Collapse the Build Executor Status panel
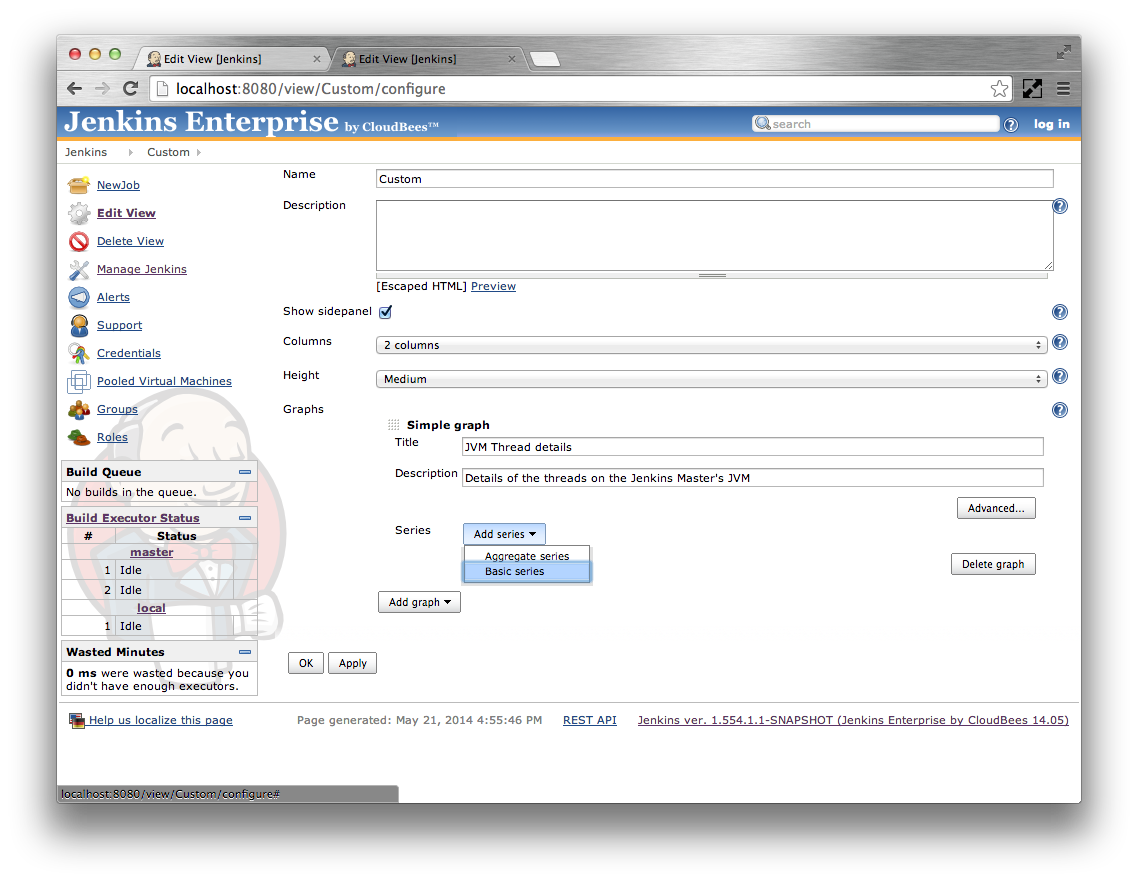 tap(245, 518)
